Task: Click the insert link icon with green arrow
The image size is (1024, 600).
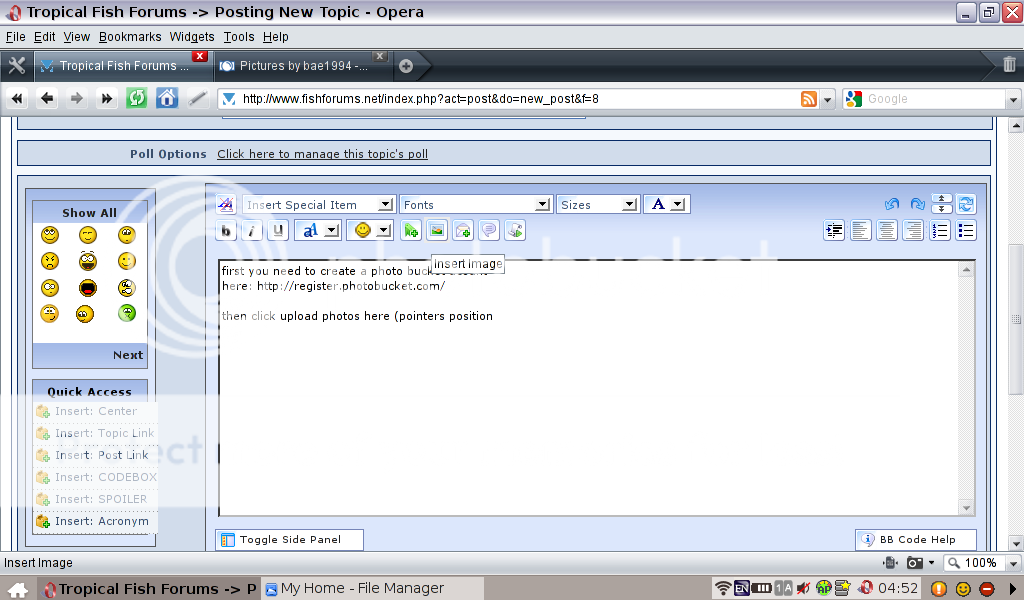Action: coord(411,230)
